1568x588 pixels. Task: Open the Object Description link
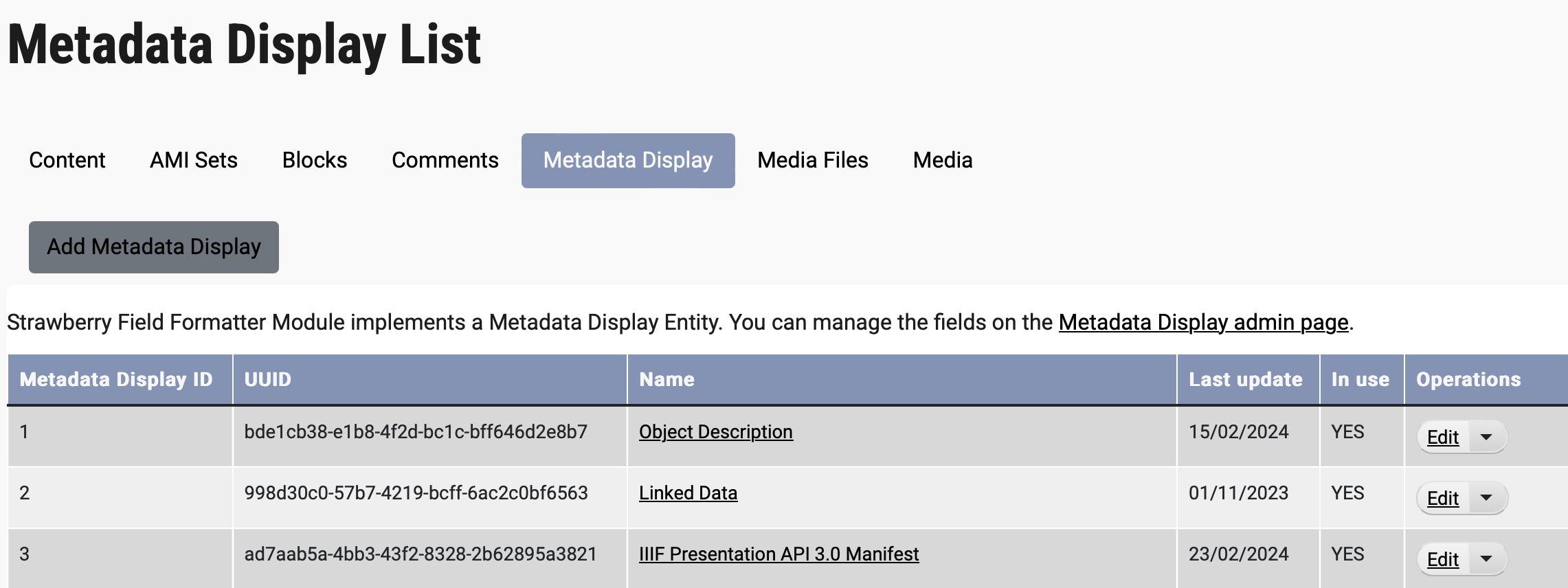pyautogui.click(x=715, y=432)
